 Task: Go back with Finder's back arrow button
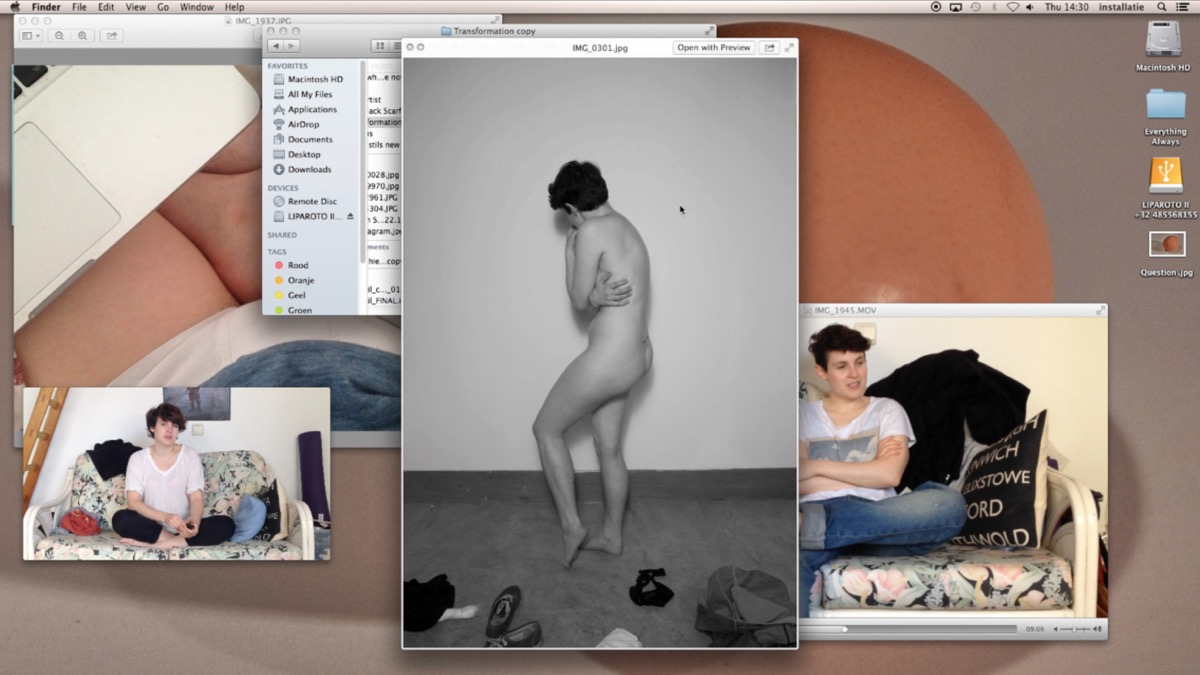[x=276, y=46]
